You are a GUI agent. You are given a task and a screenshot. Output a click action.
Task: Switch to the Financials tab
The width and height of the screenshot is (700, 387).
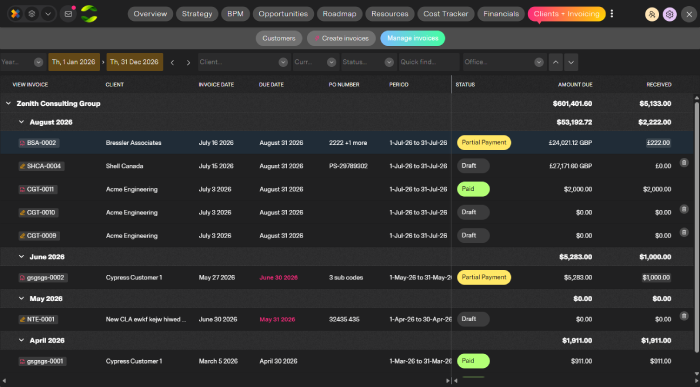(501, 14)
